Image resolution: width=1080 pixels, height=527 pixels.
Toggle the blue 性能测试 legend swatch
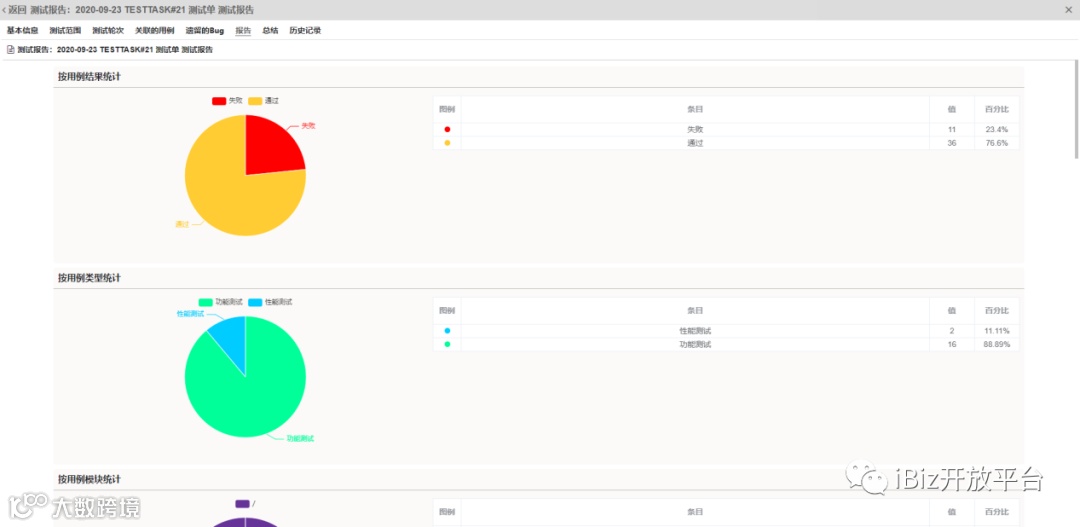(x=256, y=302)
